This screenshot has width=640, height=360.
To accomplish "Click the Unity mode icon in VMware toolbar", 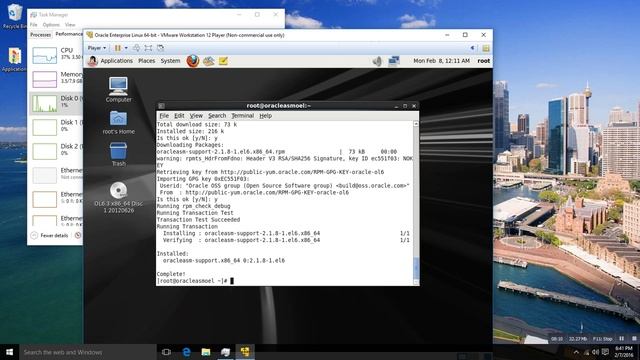I will 160,48.
